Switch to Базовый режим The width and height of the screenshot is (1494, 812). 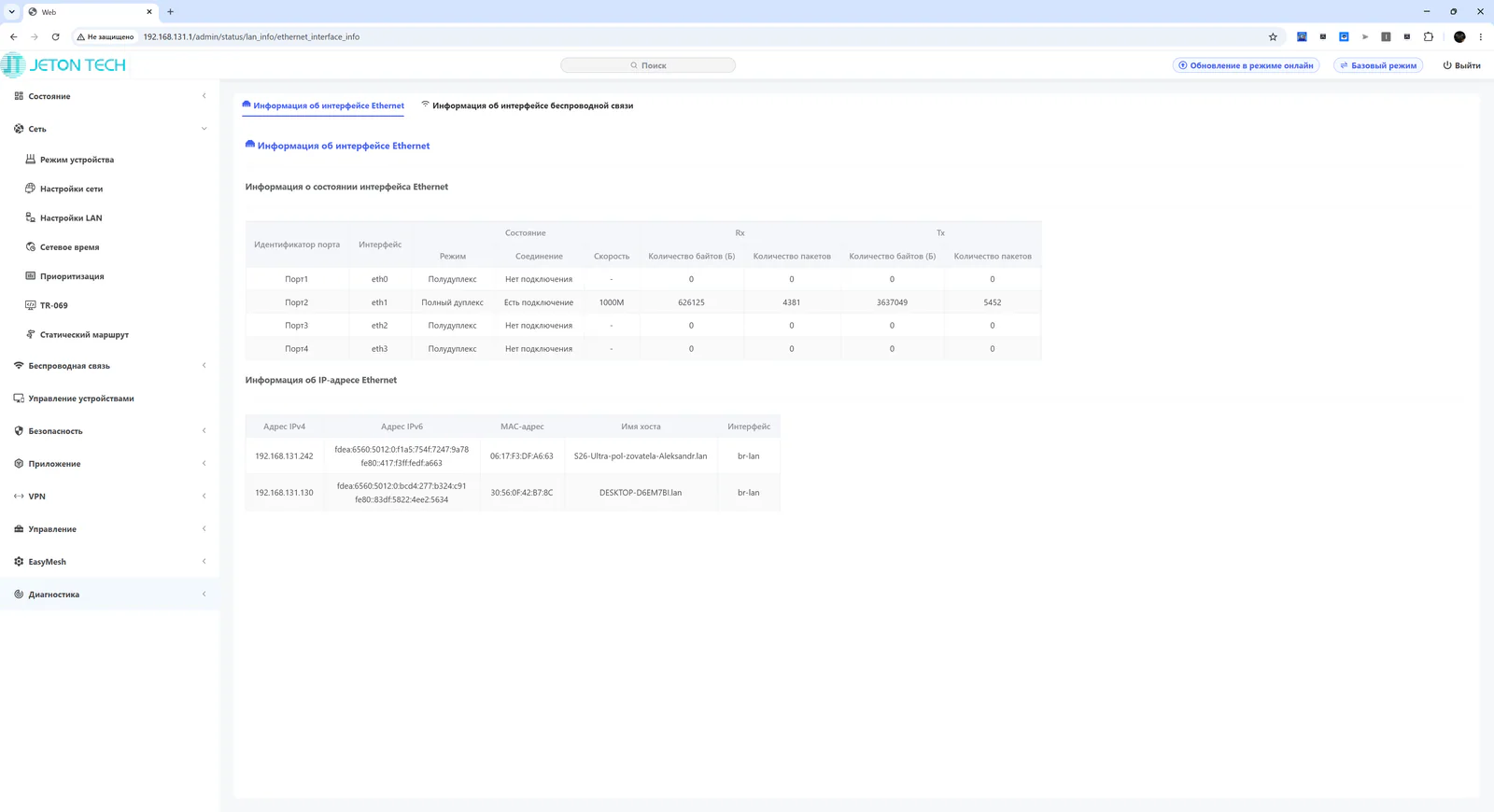click(x=1378, y=65)
